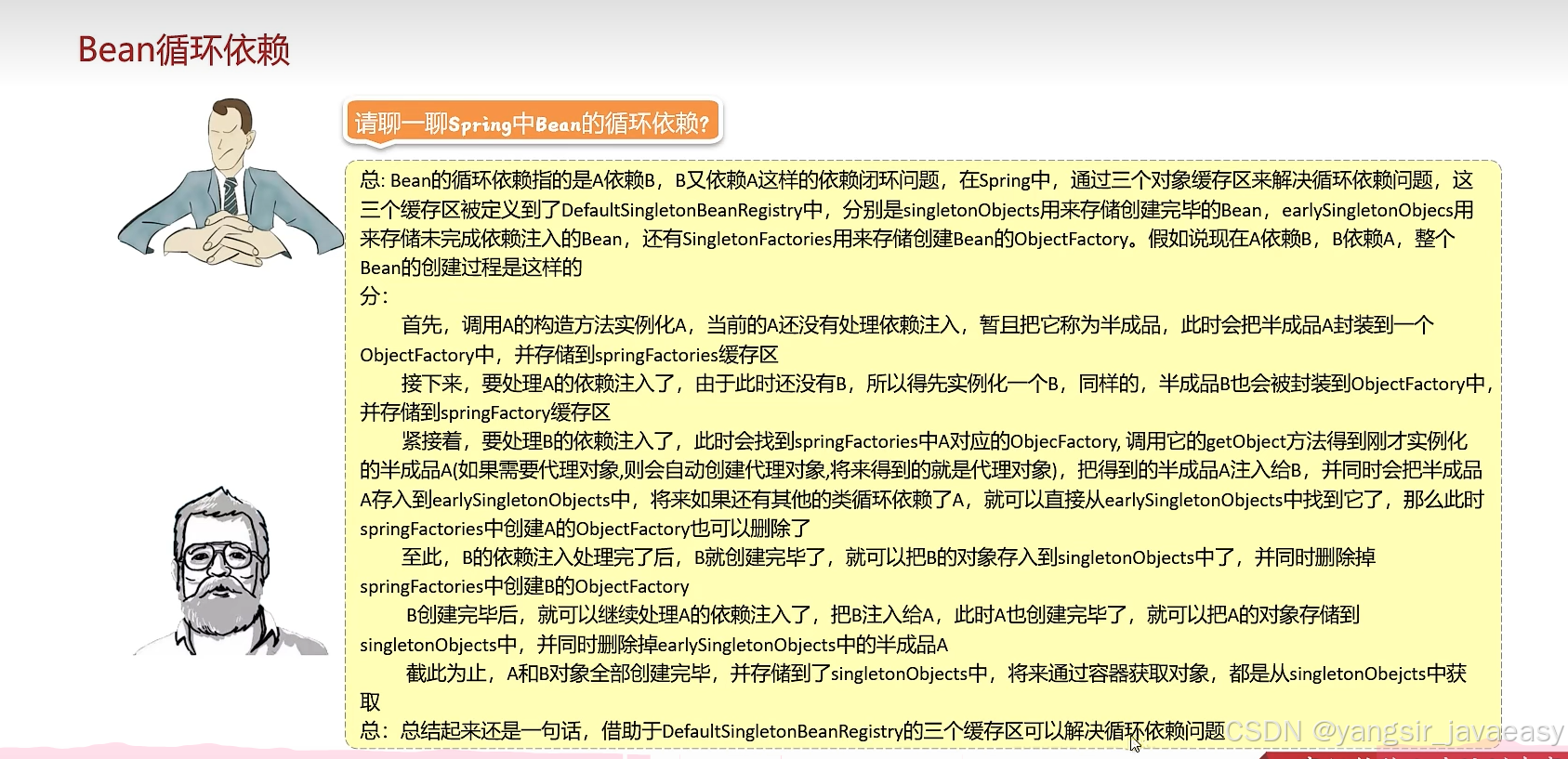Click the line starting "总: Bean的循环依赖指的是A依赖B"
This screenshot has height=759, width=1568.
tap(916, 180)
